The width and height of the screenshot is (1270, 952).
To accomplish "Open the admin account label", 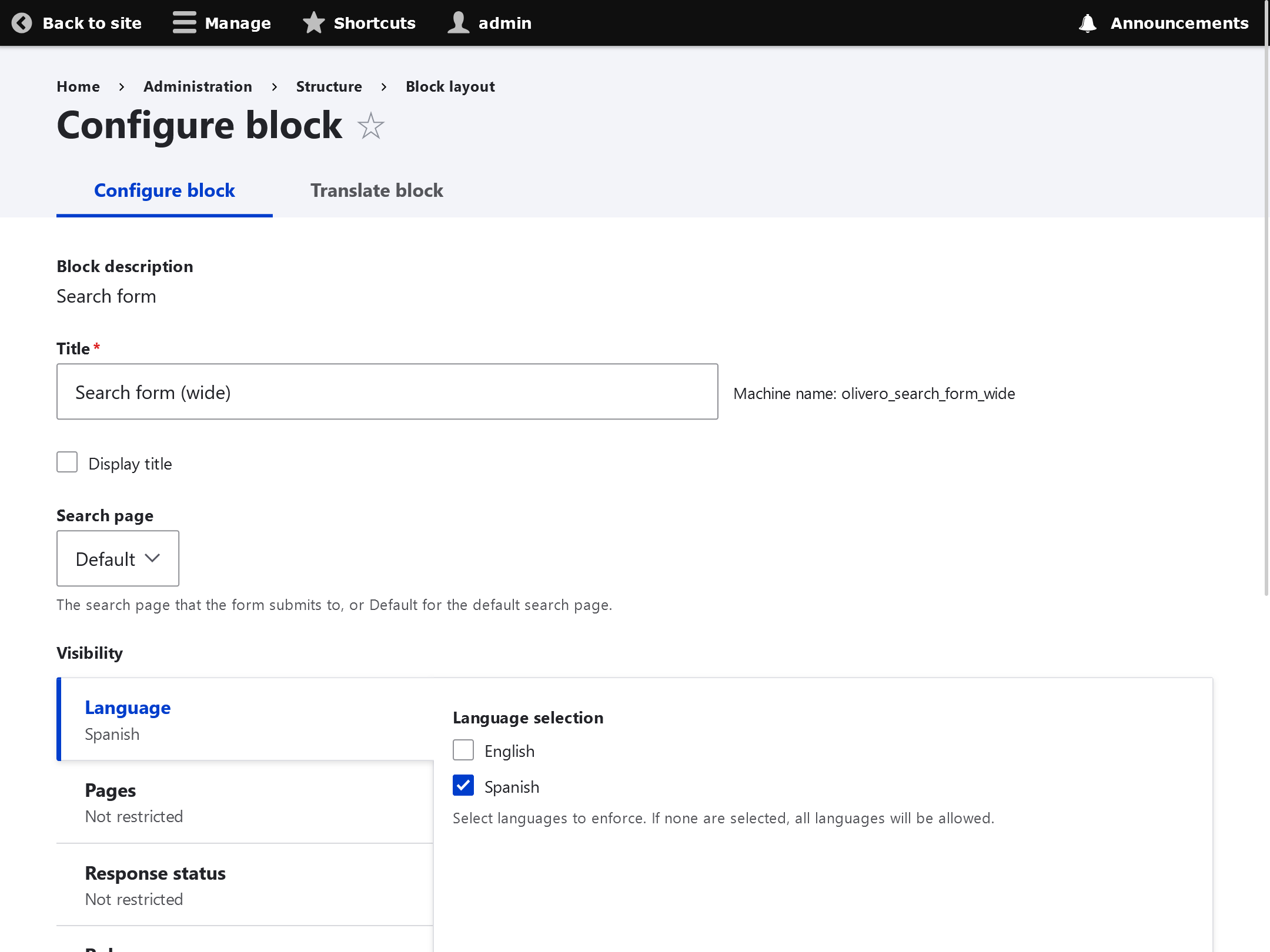I will [505, 23].
